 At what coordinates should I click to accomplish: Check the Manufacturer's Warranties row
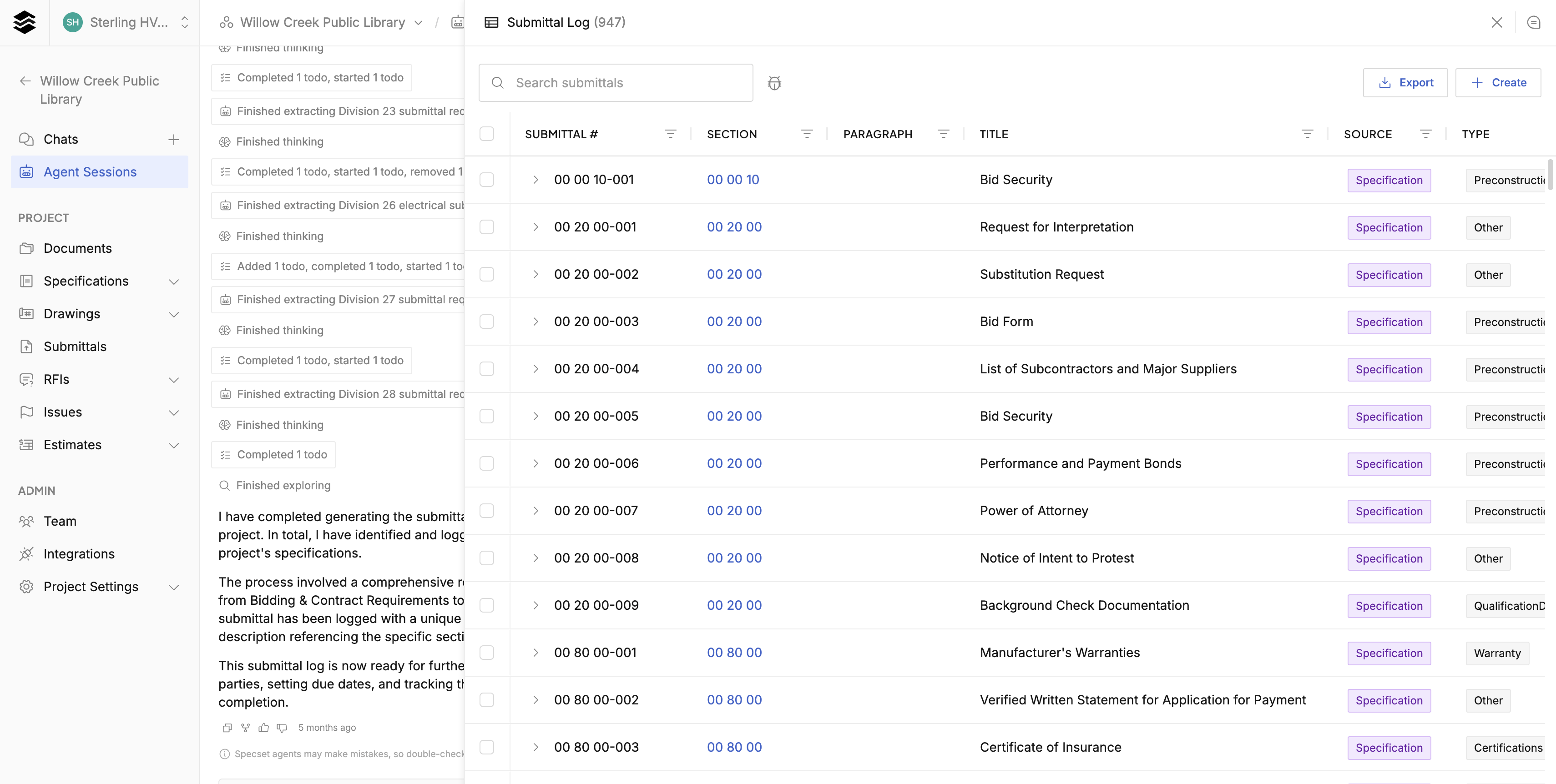pyautogui.click(x=486, y=653)
